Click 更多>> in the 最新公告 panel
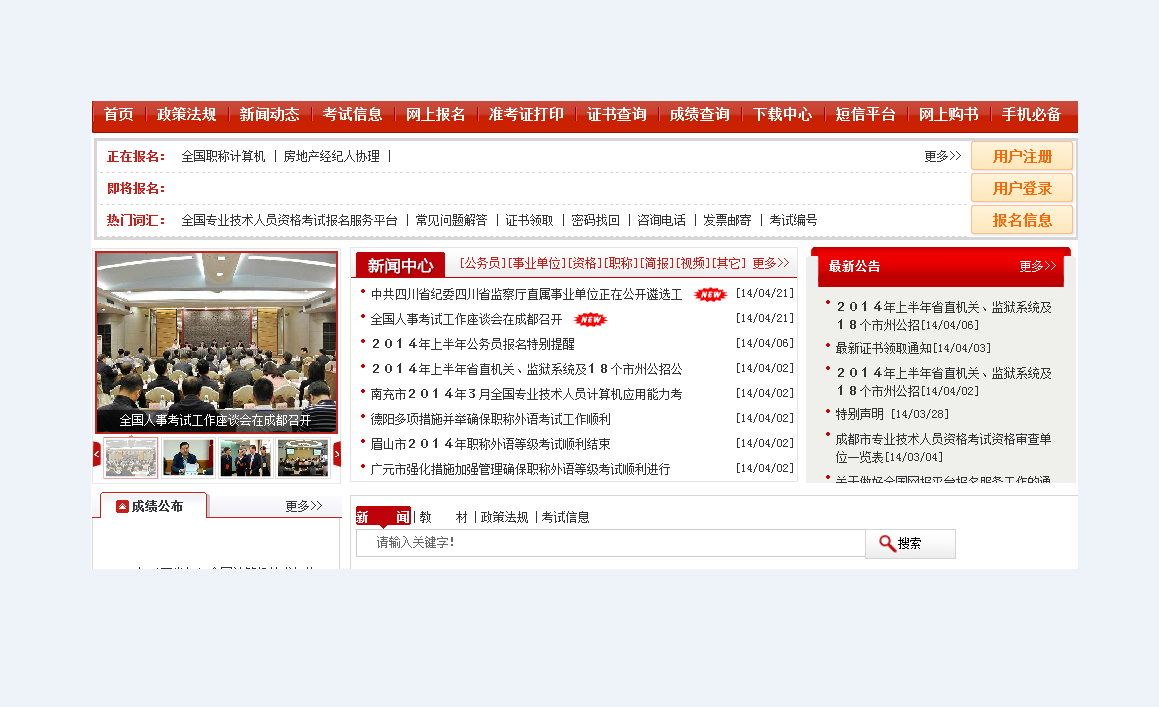The width and height of the screenshot is (1159, 707). tap(1037, 267)
